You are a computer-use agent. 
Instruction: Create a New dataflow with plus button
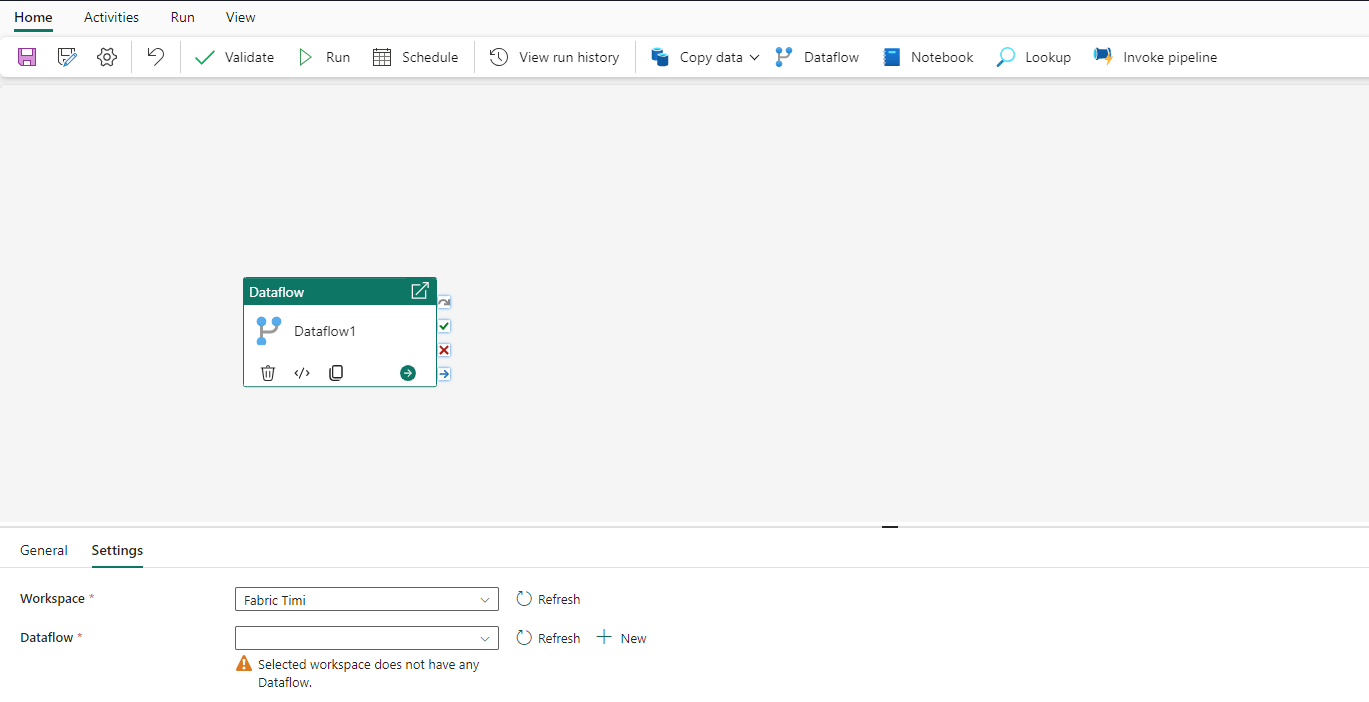click(621, 638)
